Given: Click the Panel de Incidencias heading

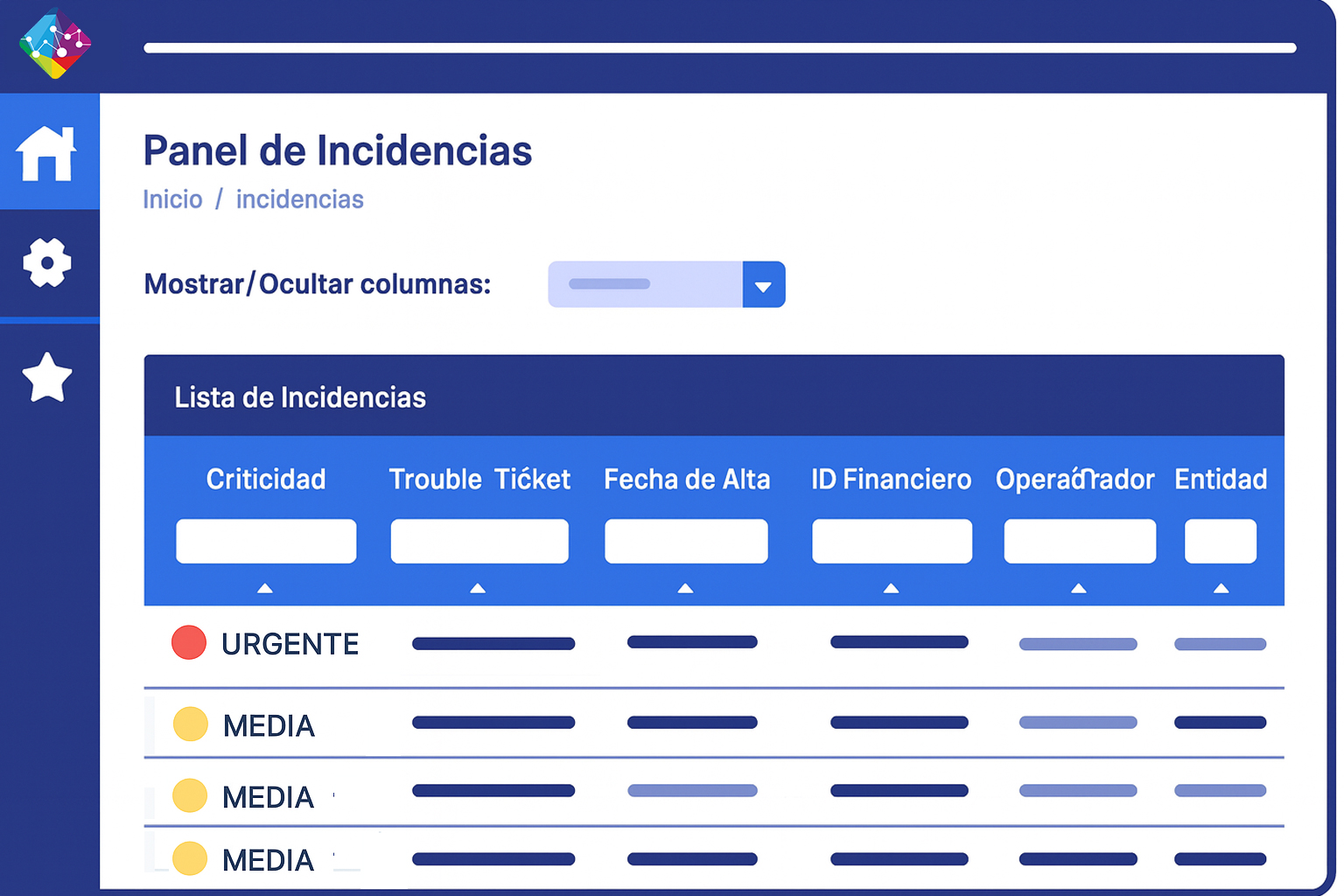Looking at the screenshot, I should pyautogui.click(x=338, y=150).
